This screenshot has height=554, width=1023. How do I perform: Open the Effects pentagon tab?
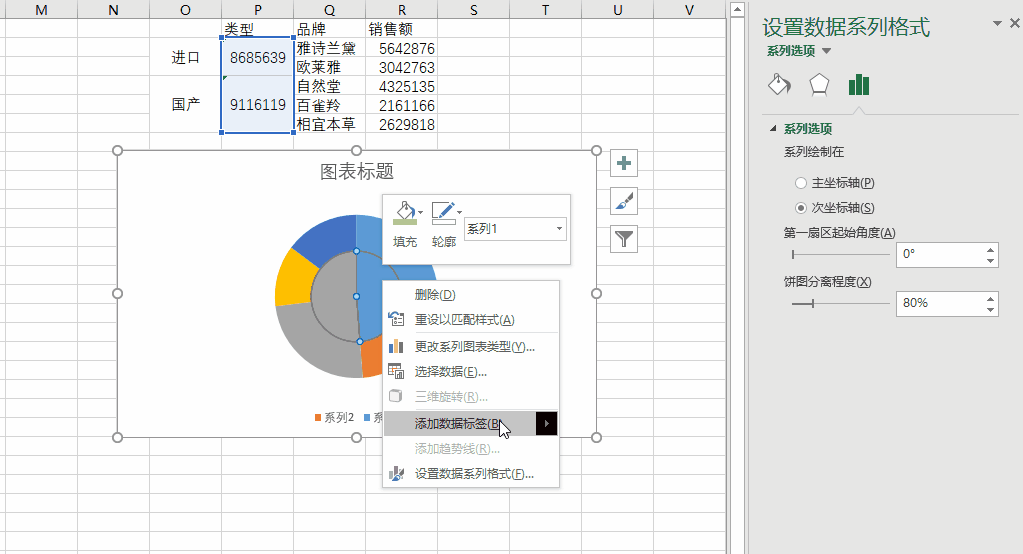819,84
